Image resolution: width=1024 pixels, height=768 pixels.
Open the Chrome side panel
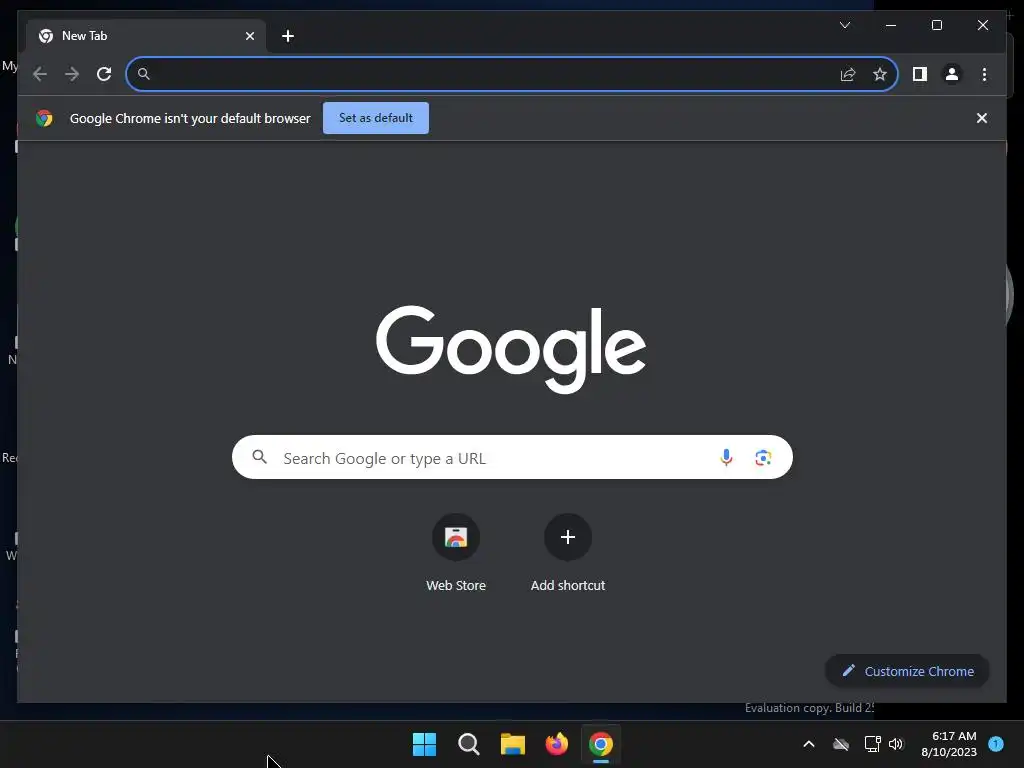click(920, 74)
